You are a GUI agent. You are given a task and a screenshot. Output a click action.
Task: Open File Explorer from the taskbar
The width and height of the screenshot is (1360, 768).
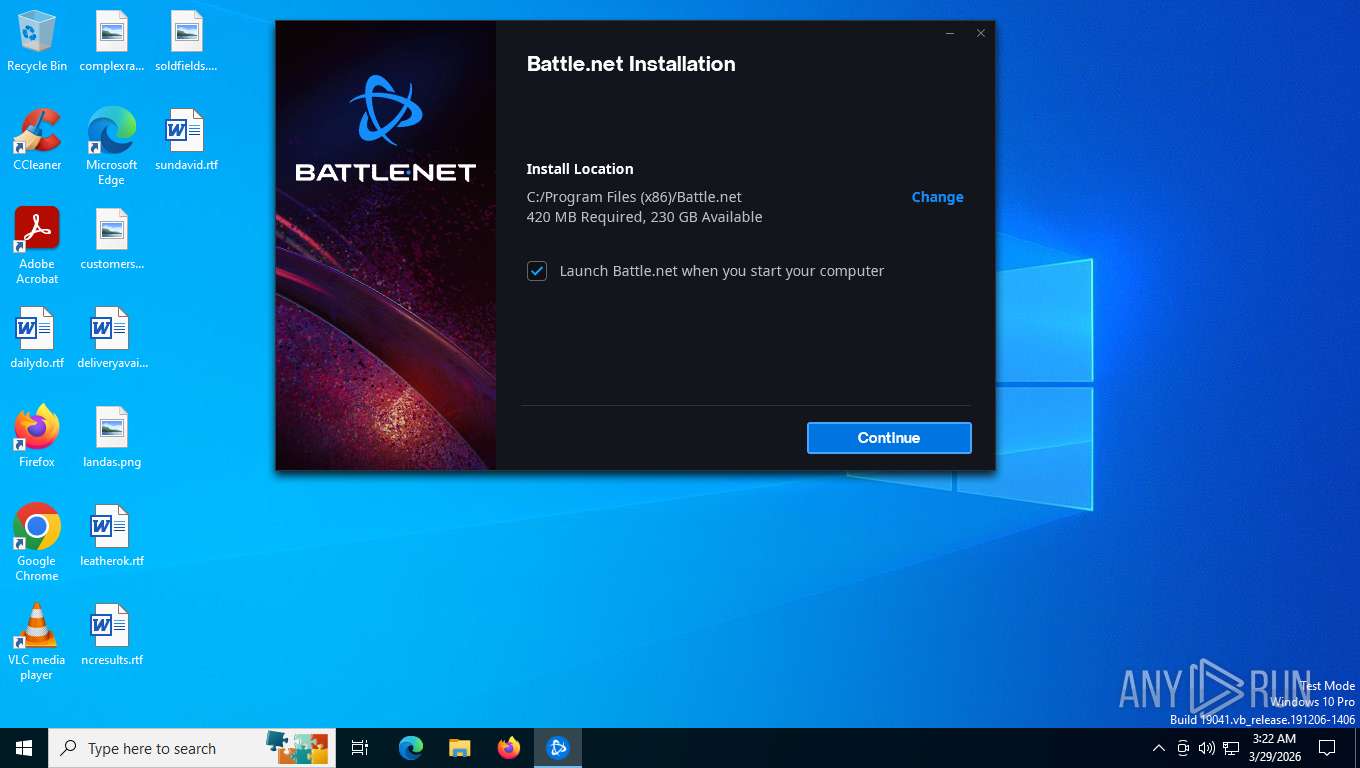coord(460,748)
